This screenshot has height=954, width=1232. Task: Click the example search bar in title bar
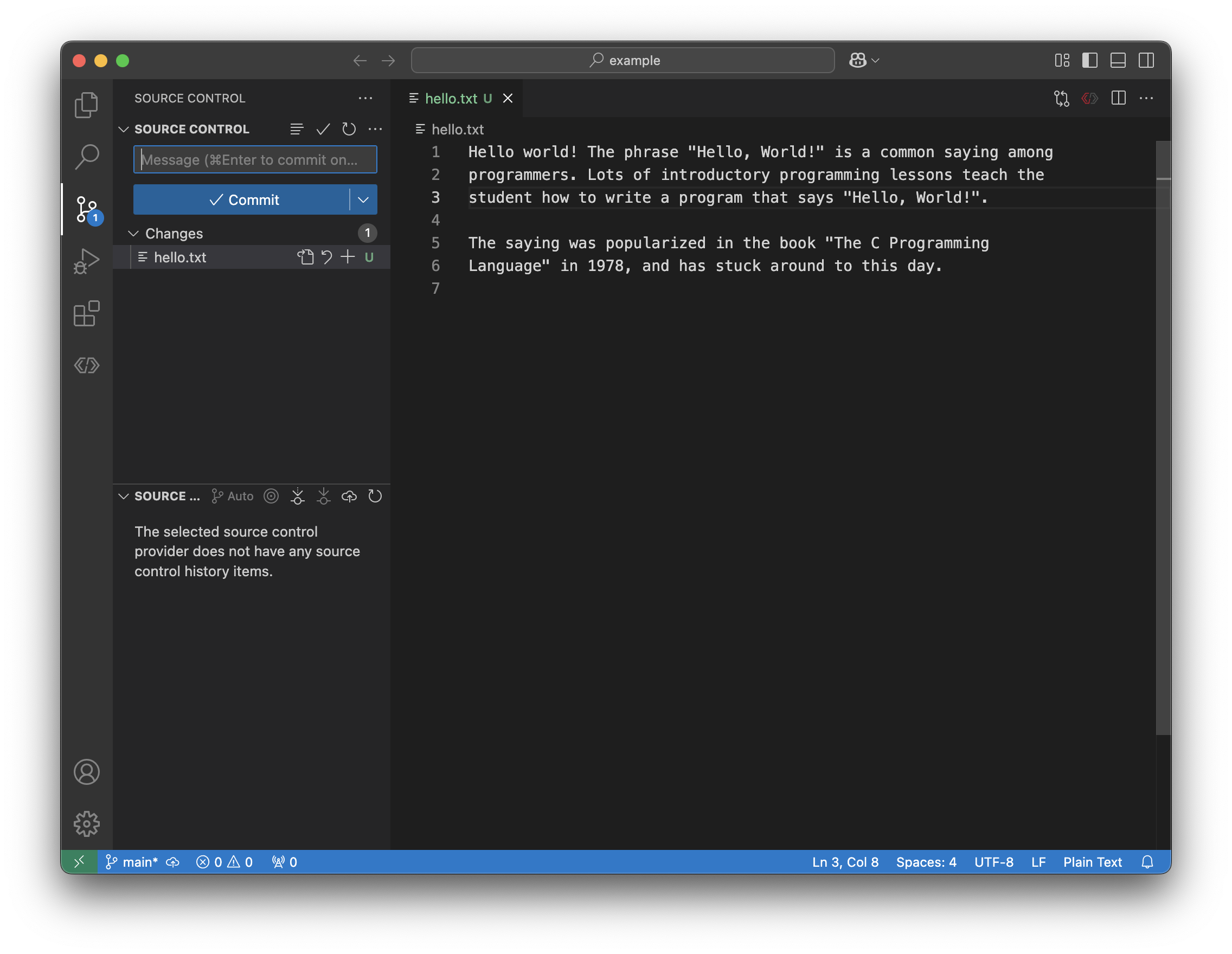(623, 60)
